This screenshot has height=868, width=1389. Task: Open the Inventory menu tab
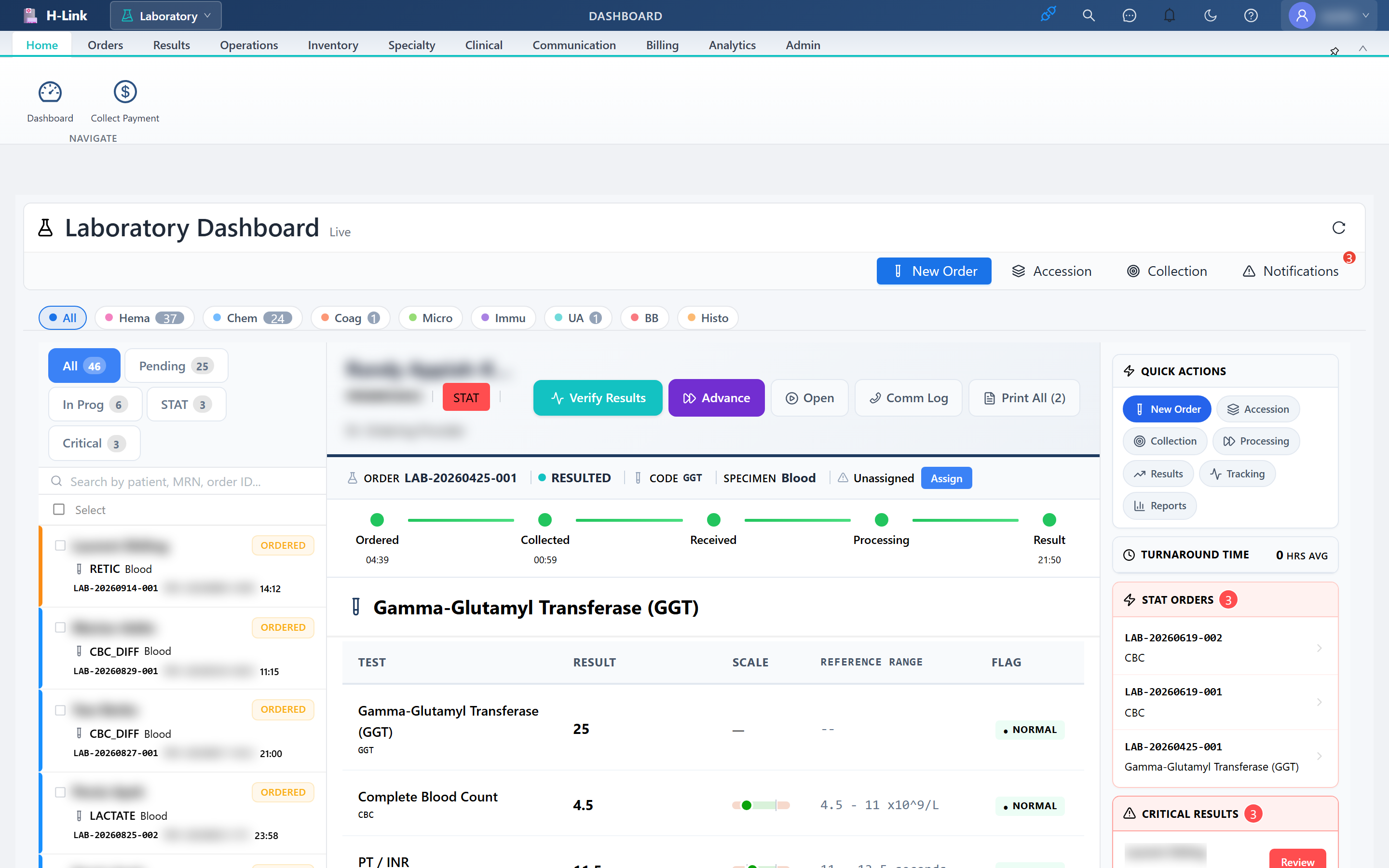[333, 45]
